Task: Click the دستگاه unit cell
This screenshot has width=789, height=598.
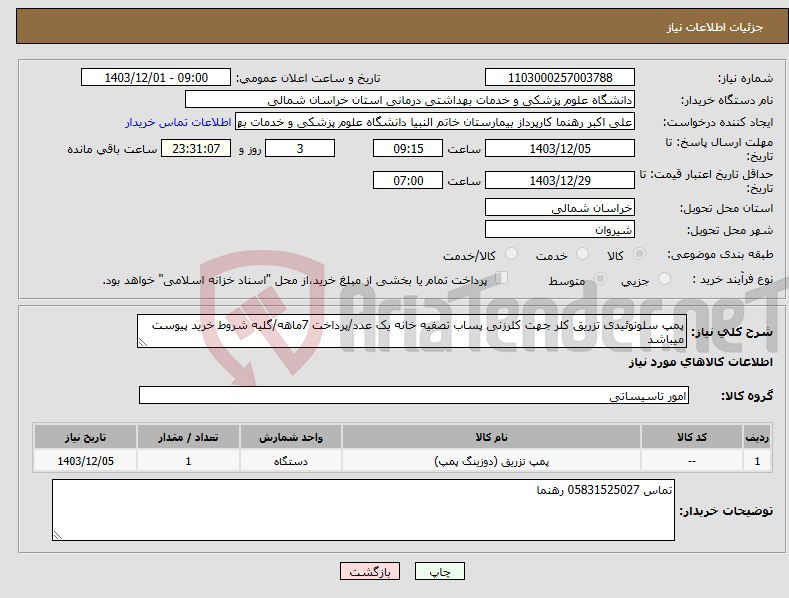Action: pyautogui.click(x=291, y=461)
